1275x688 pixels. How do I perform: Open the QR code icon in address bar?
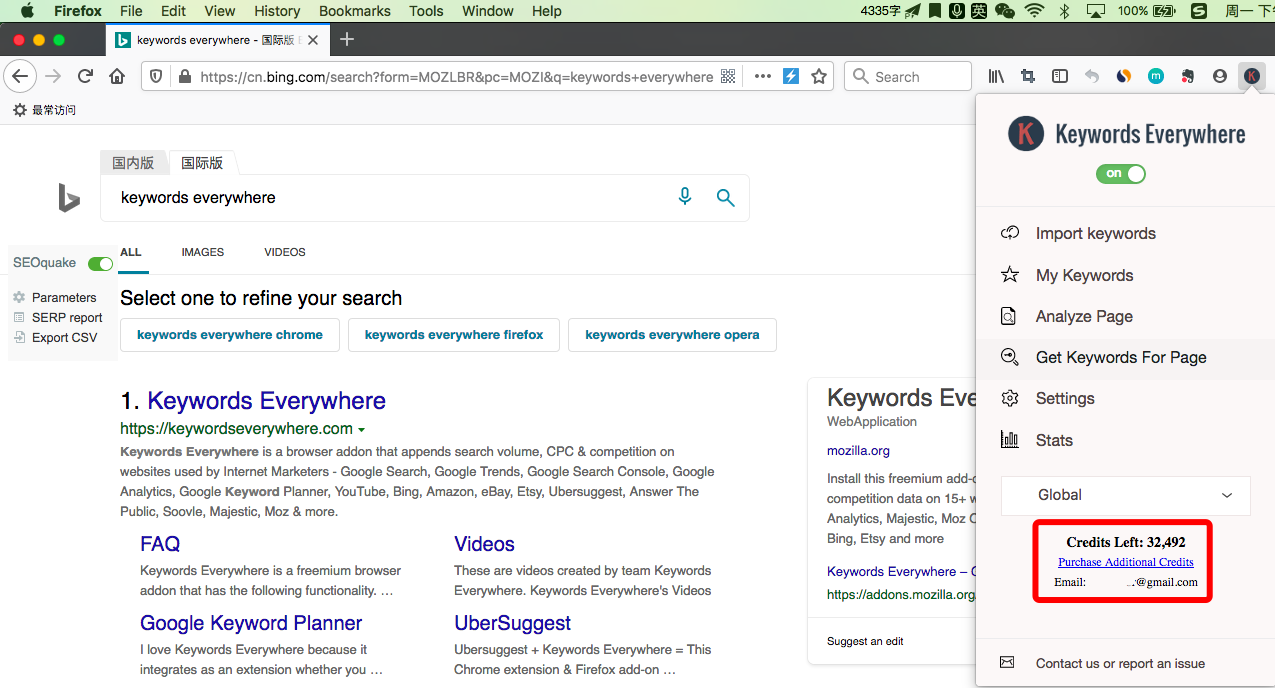click(x=729, y=76)
